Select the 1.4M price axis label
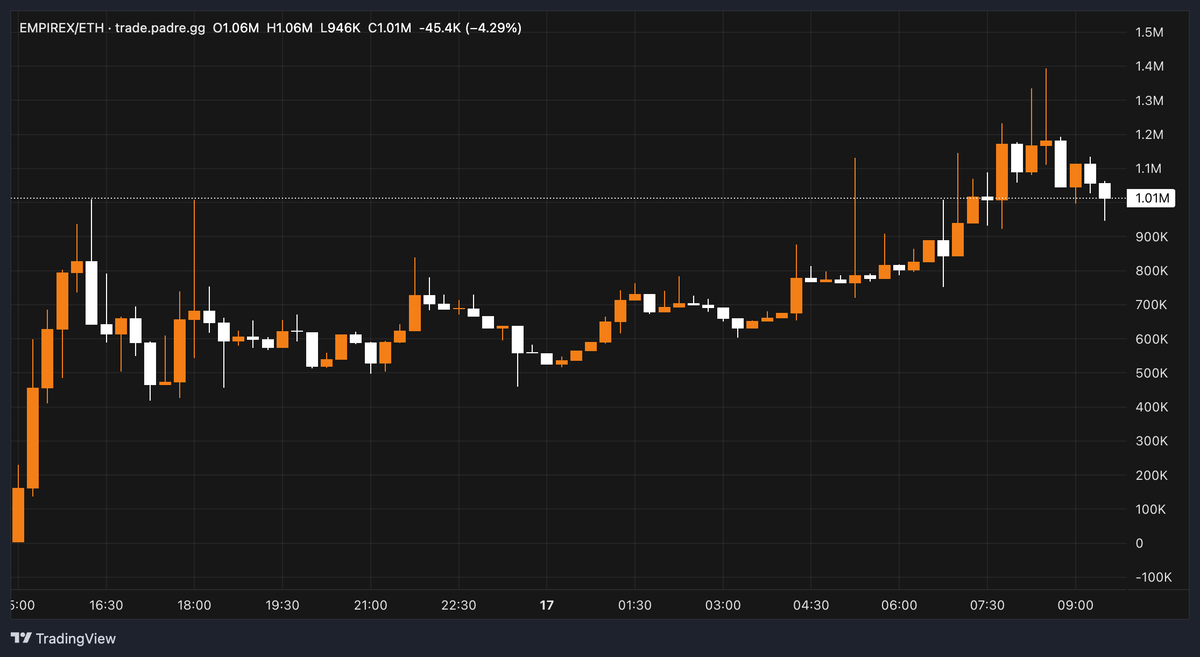The width and height of the screenshot is (1200, 657). 1150,67
